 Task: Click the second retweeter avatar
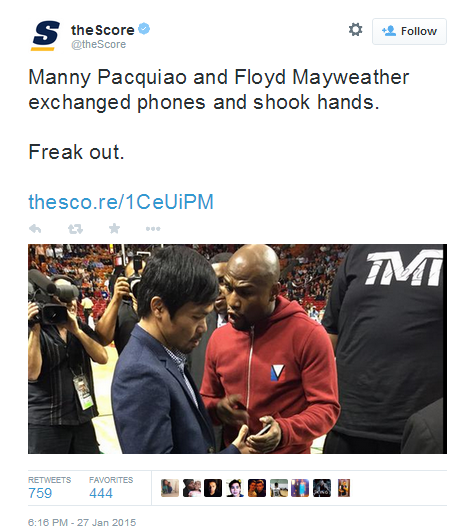tap(192, 488)
